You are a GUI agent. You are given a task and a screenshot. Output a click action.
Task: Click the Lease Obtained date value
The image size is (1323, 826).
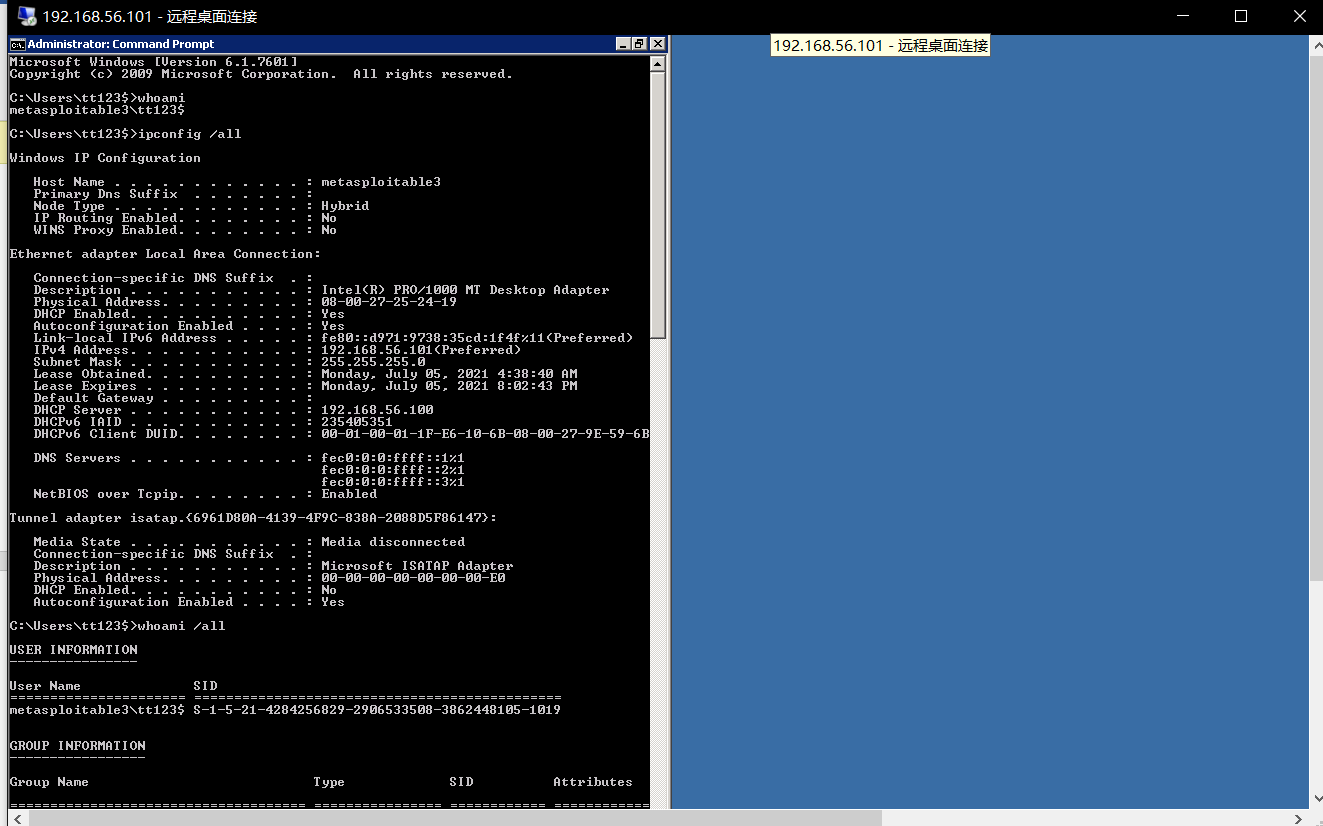pyautogui.click(x=449, y=374)
